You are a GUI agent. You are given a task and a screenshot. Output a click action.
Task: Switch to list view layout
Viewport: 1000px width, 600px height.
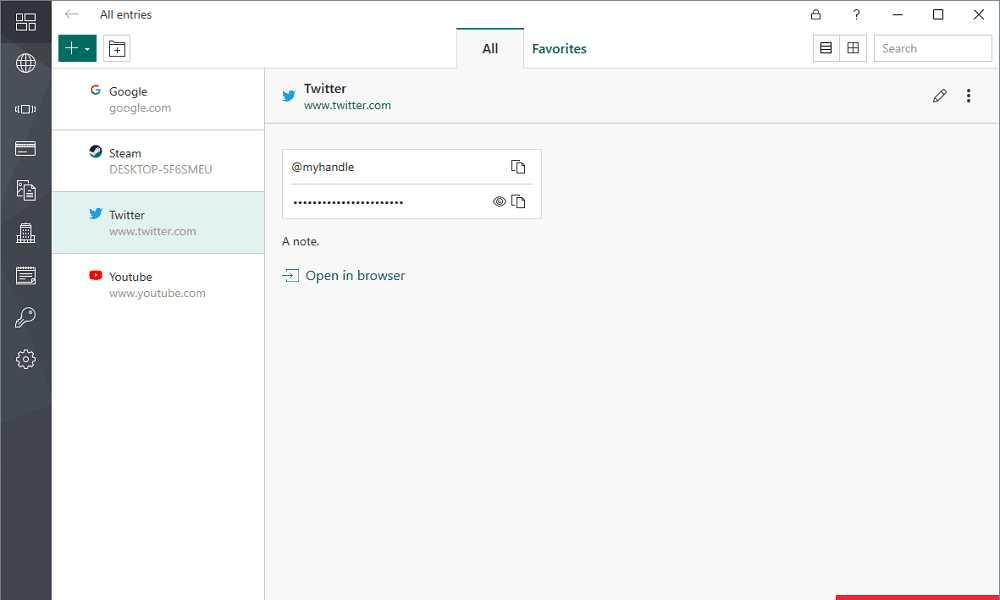tap(826, 48)
